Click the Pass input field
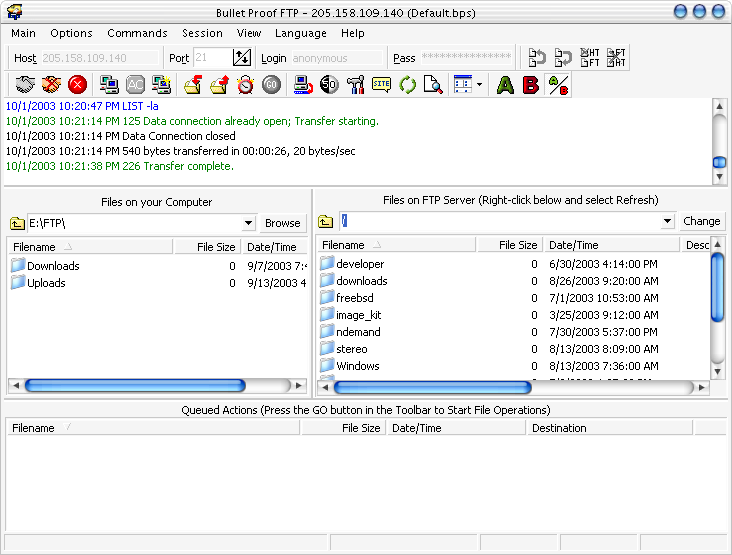The image size is (732, 555). point(467,58)
